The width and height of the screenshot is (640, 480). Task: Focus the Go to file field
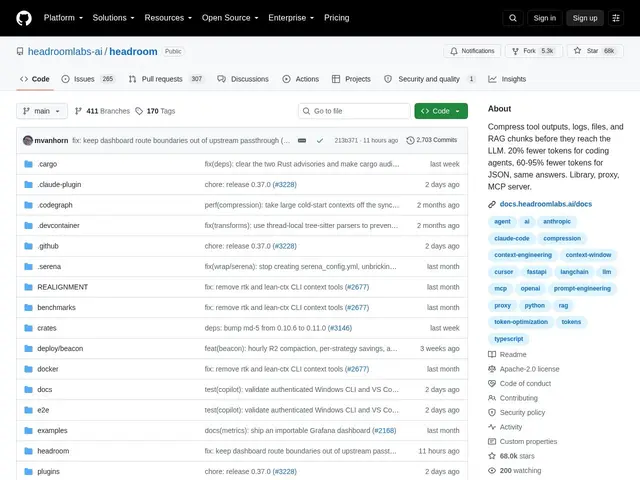pos(354,111)
